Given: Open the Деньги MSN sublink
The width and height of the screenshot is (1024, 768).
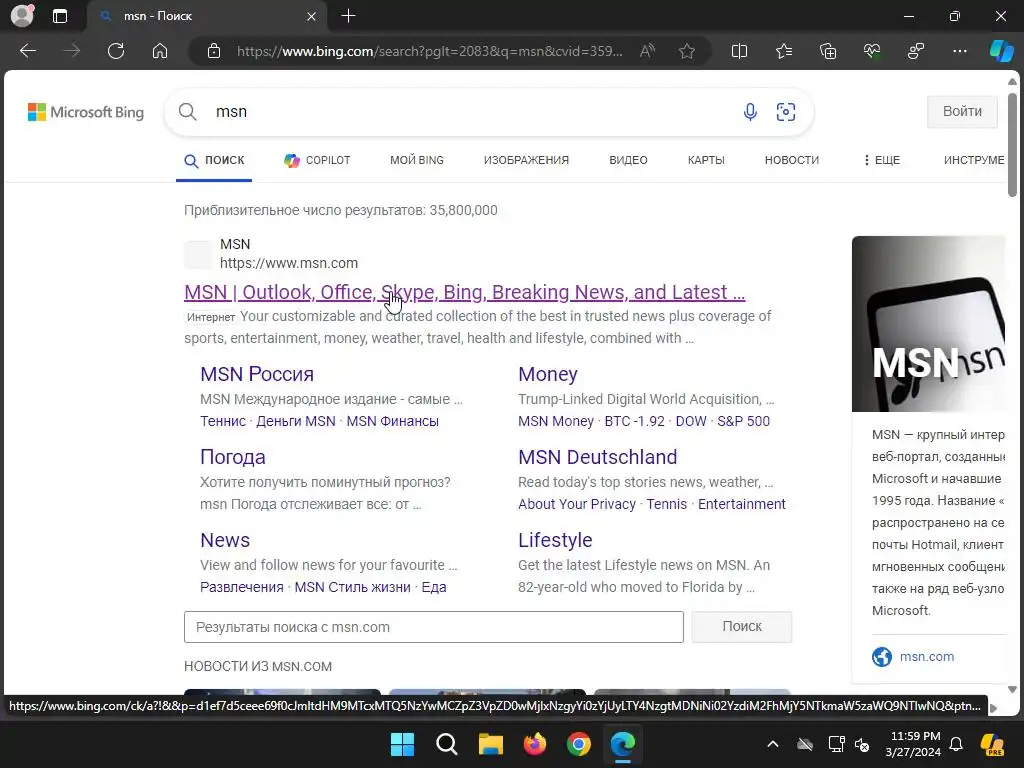Looking at the screenshot, I should coord(296,421).
